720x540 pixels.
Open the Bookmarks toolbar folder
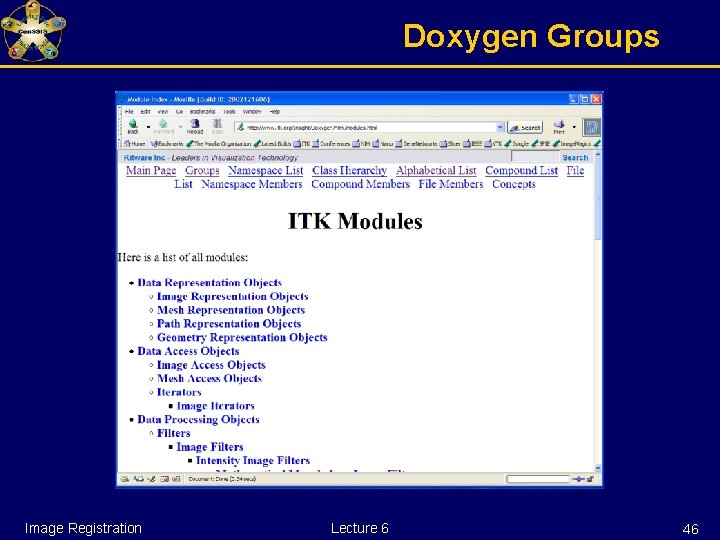(167, 144)
